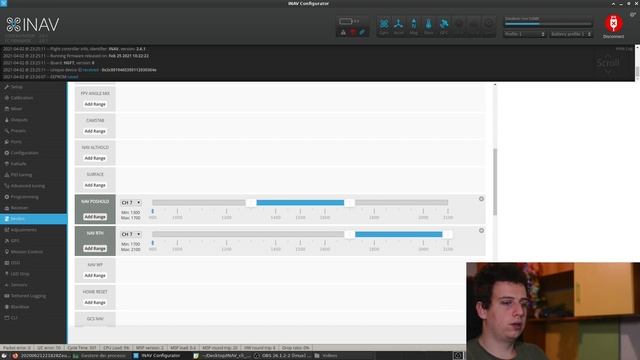Open the OSD section
This screenshot has height=360, width=640.
point(33,263)
